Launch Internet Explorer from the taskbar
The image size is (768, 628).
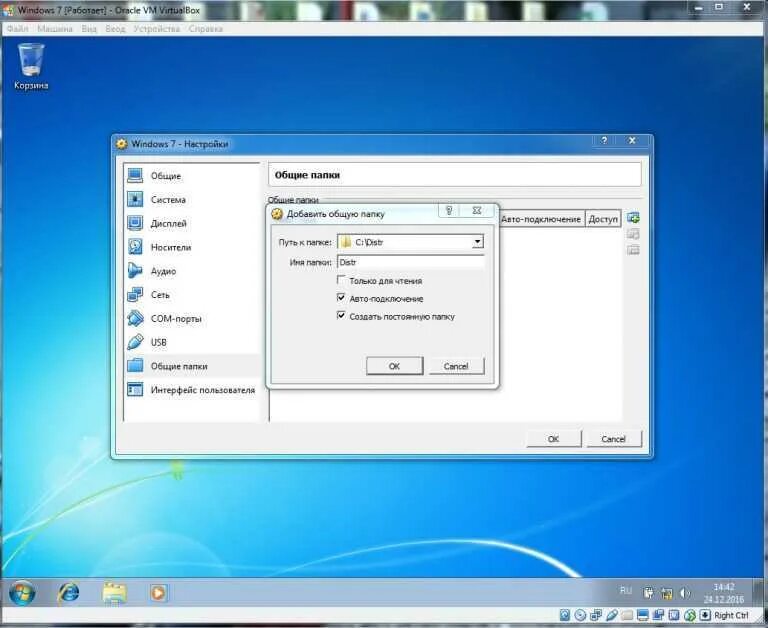69,593
